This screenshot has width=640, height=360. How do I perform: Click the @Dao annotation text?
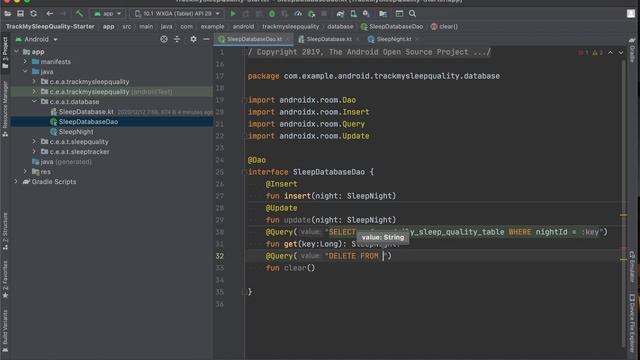tap(257, 160)
